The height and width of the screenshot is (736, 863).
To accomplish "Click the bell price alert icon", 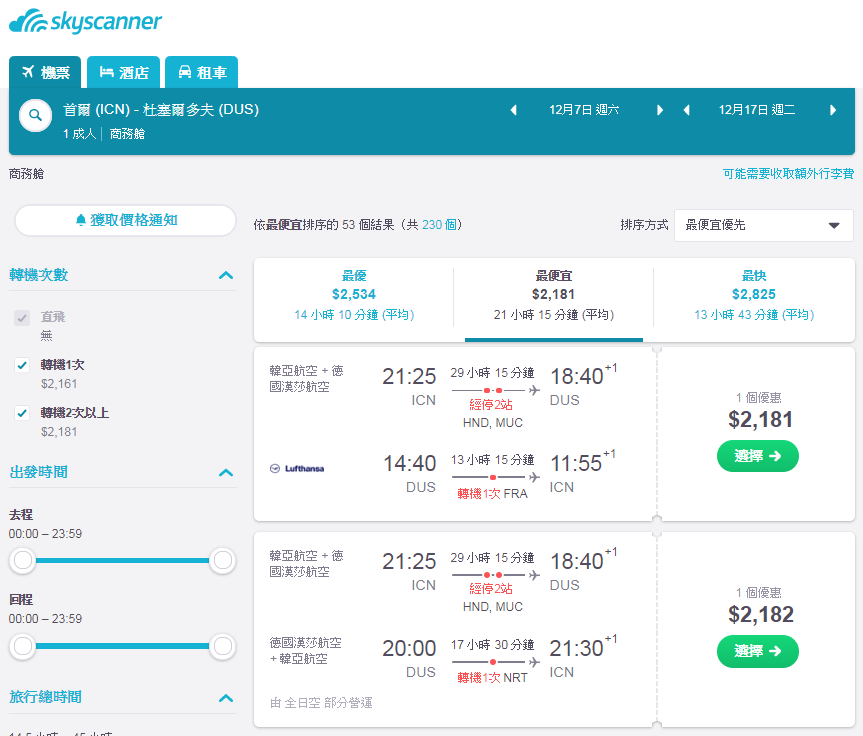I will (x=81, y=220).
